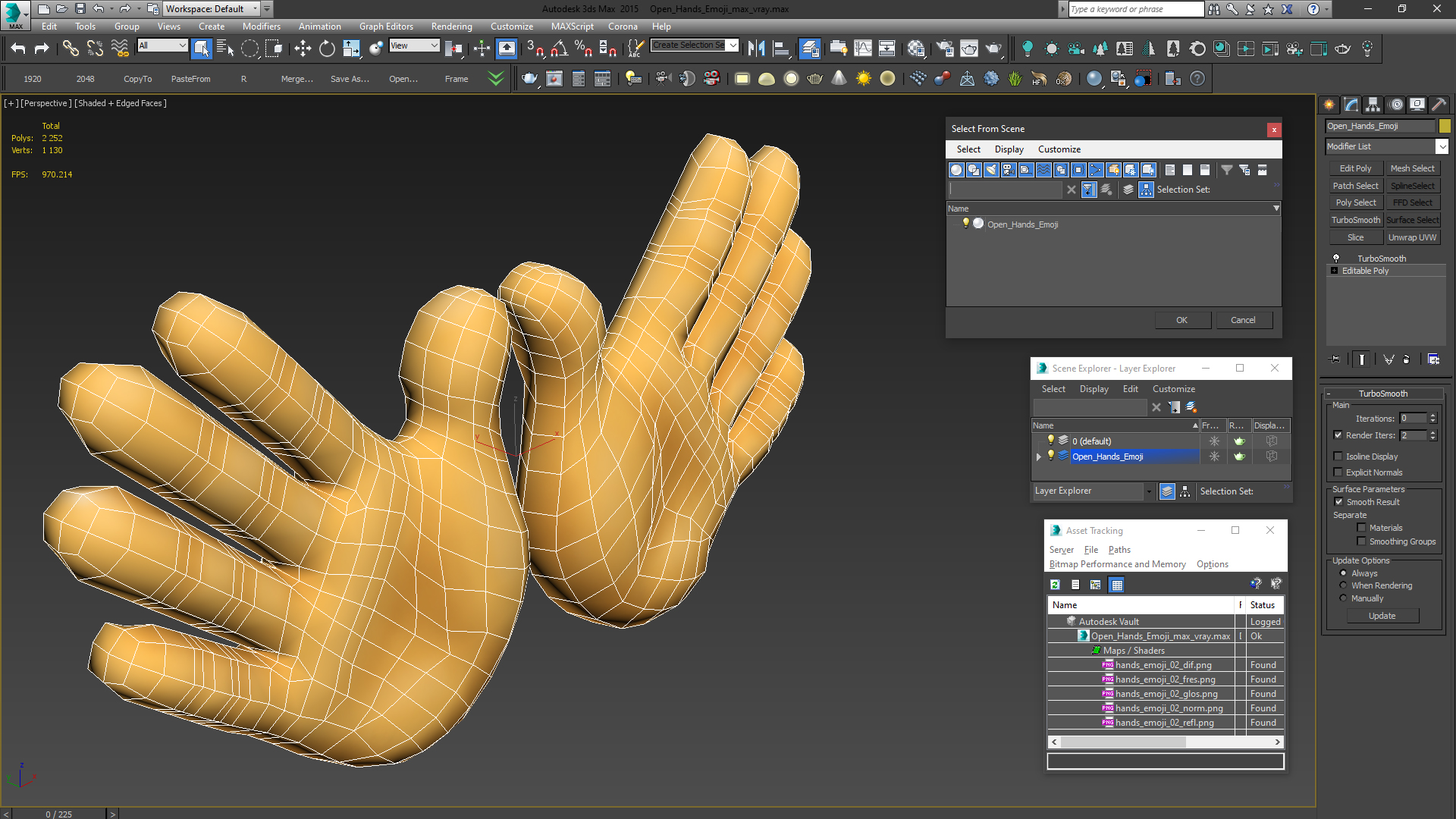Open the Modifier List dropdown

[x=1442, y=146]
